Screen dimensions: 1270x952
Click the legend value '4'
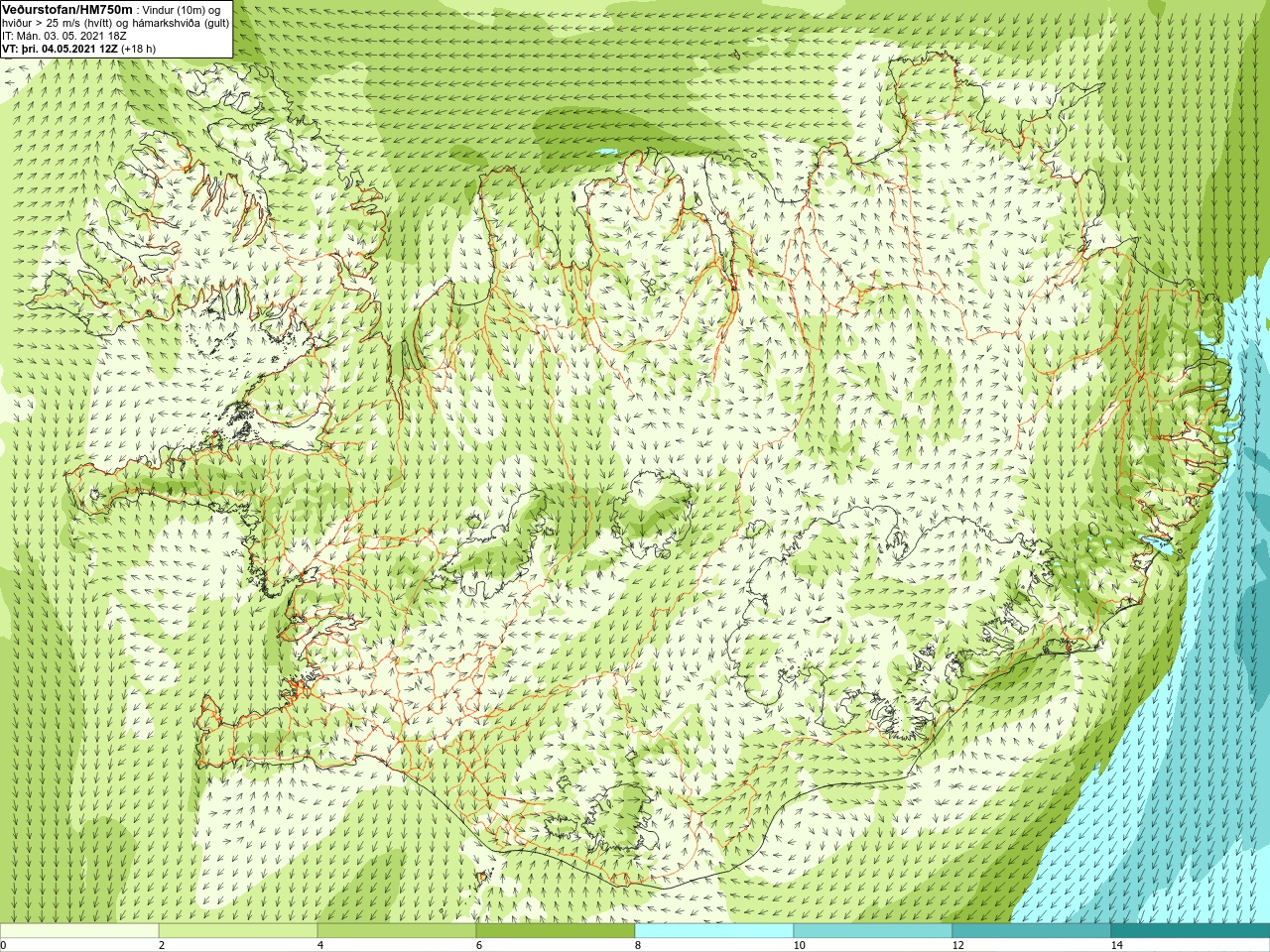(x=320, y=945)
